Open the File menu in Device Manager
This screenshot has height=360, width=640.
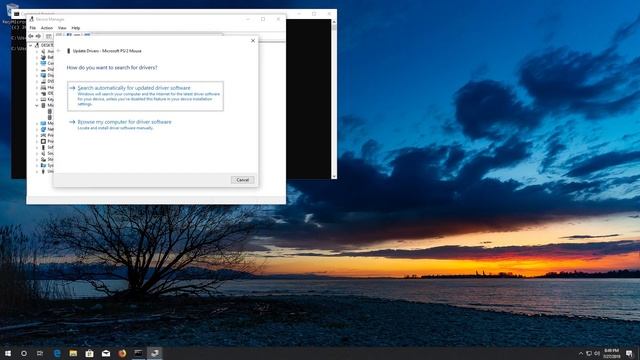33,28
